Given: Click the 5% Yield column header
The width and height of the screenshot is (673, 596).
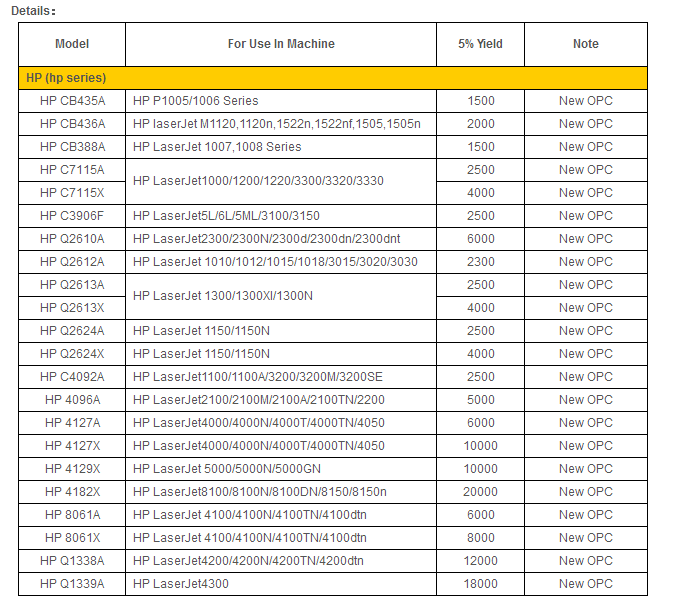Looking at the screenshot, I should pos(480,44).
